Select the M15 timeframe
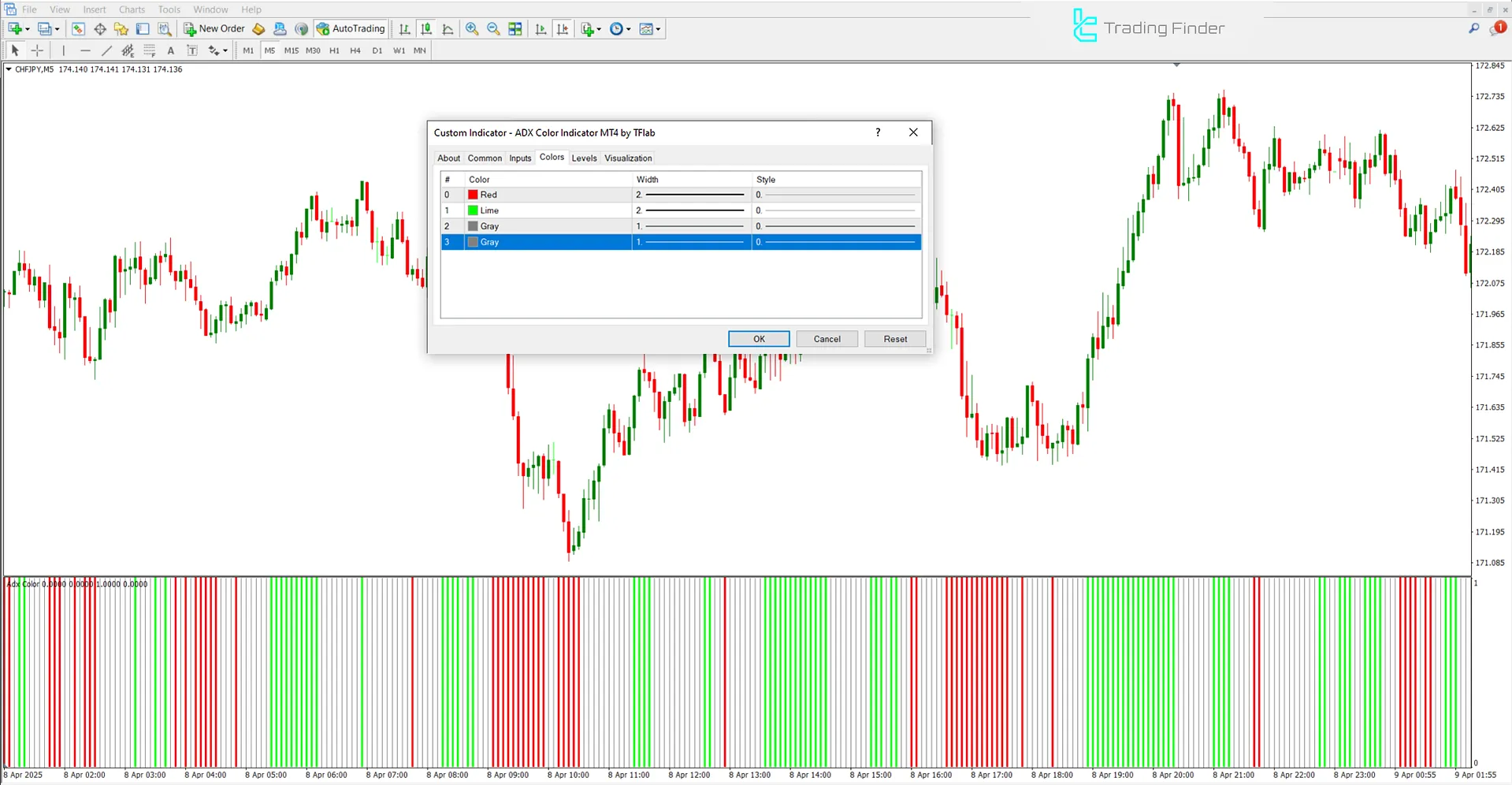 pyautogui.click(x=291, y=50)
